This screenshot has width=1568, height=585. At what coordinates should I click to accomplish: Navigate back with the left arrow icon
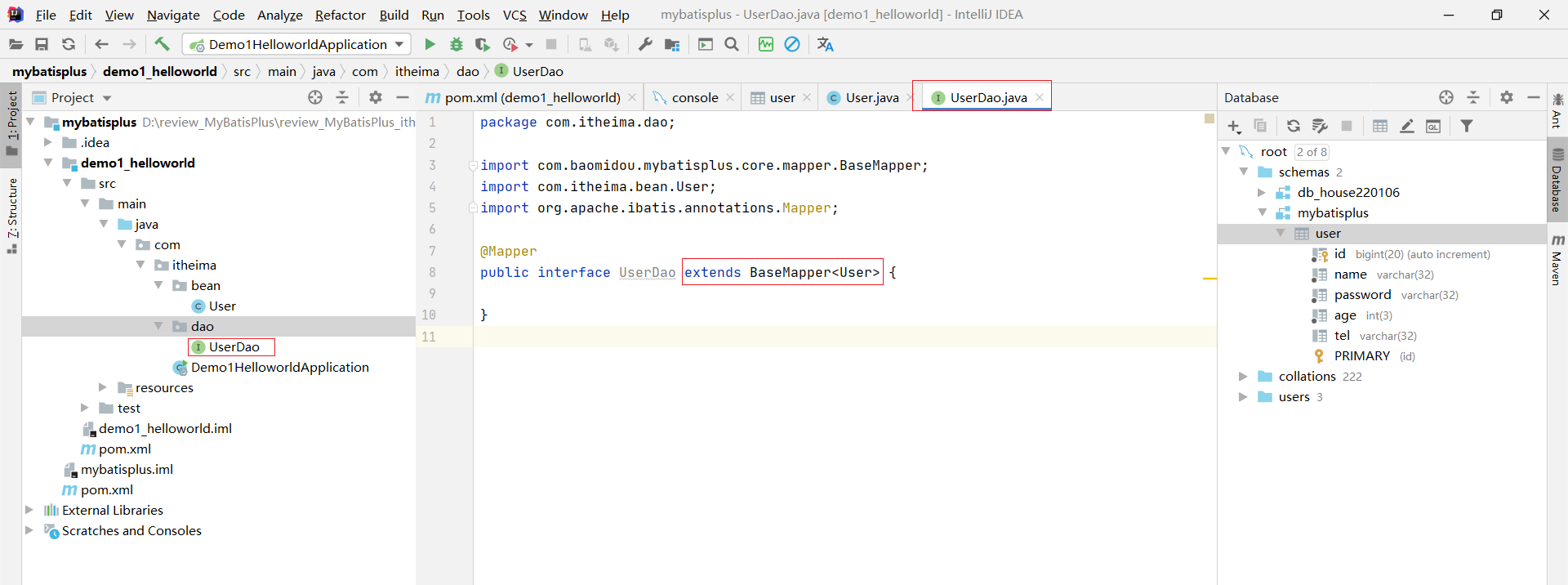click(101, 44)
